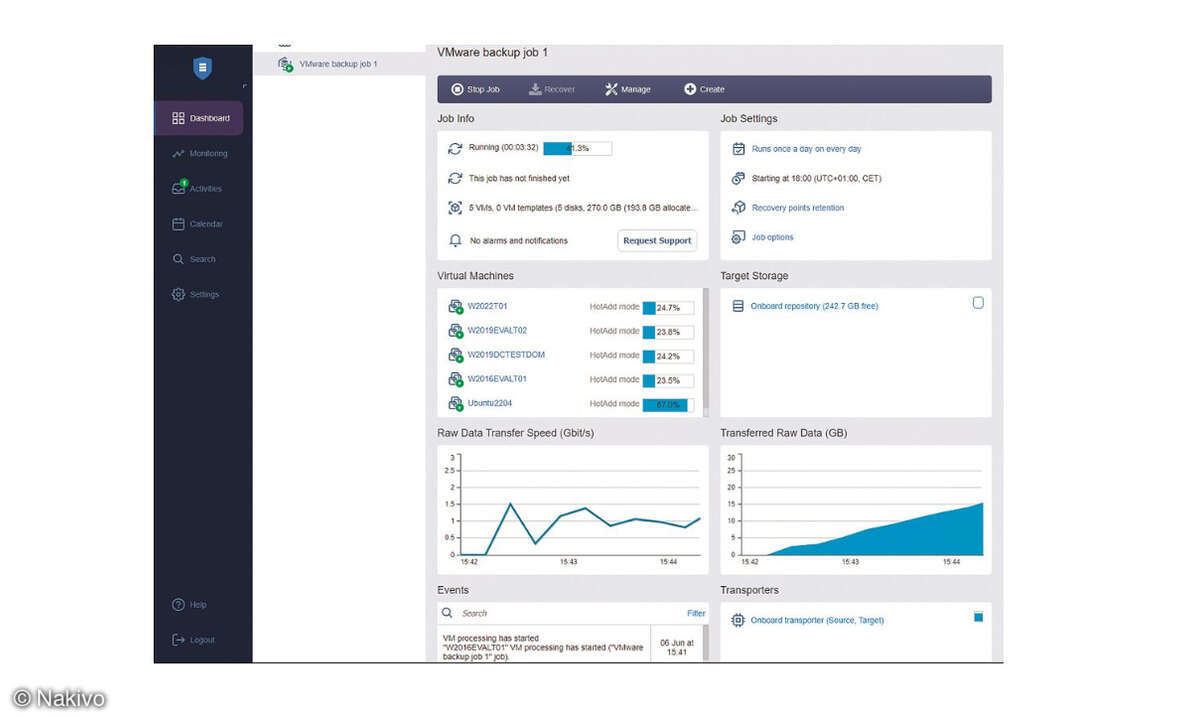Click 'HotAdd mode' in the W2022T01 row

(x=614, y=307)
